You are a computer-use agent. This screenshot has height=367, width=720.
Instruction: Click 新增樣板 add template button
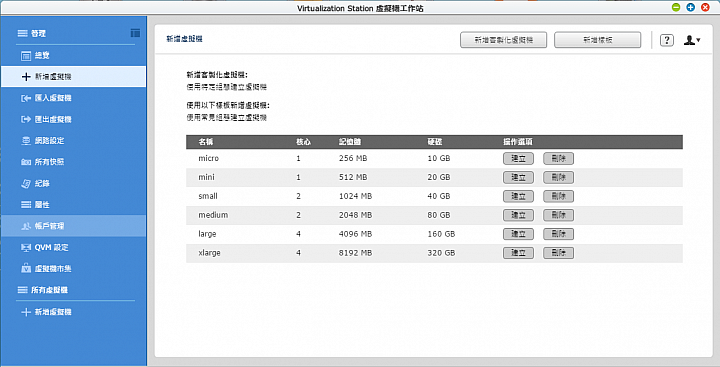click(x=597, y=40)
